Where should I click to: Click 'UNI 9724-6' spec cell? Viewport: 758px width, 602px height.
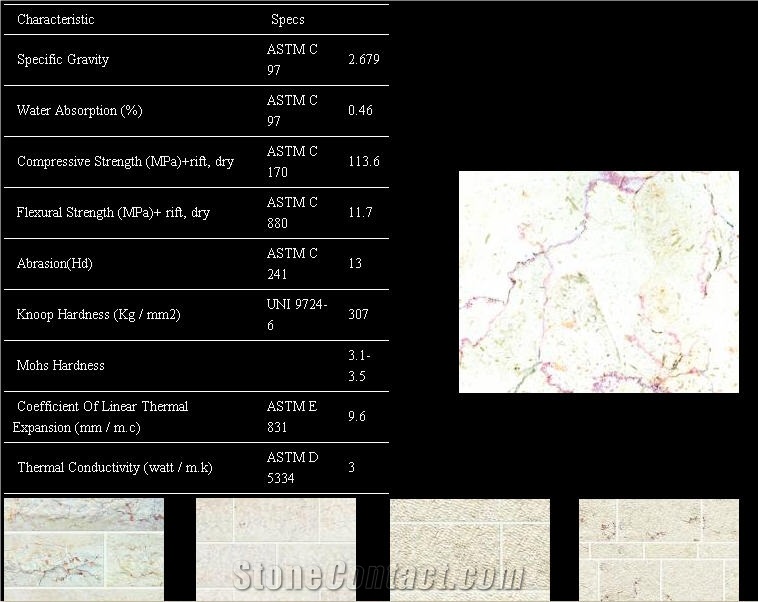tap(297, 314)
